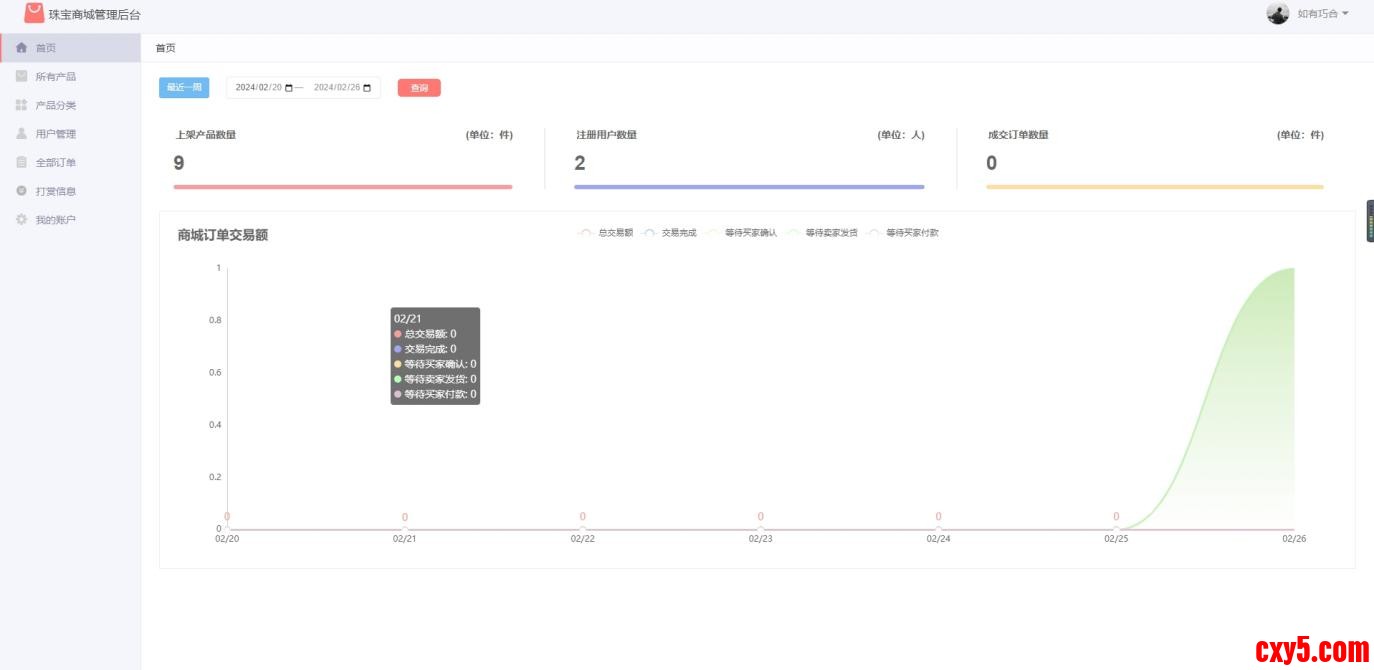Viewport: 1374px width, 670px height.
Task: Click the 所有产品 sidebar icon
Action: tap(21, 76)
